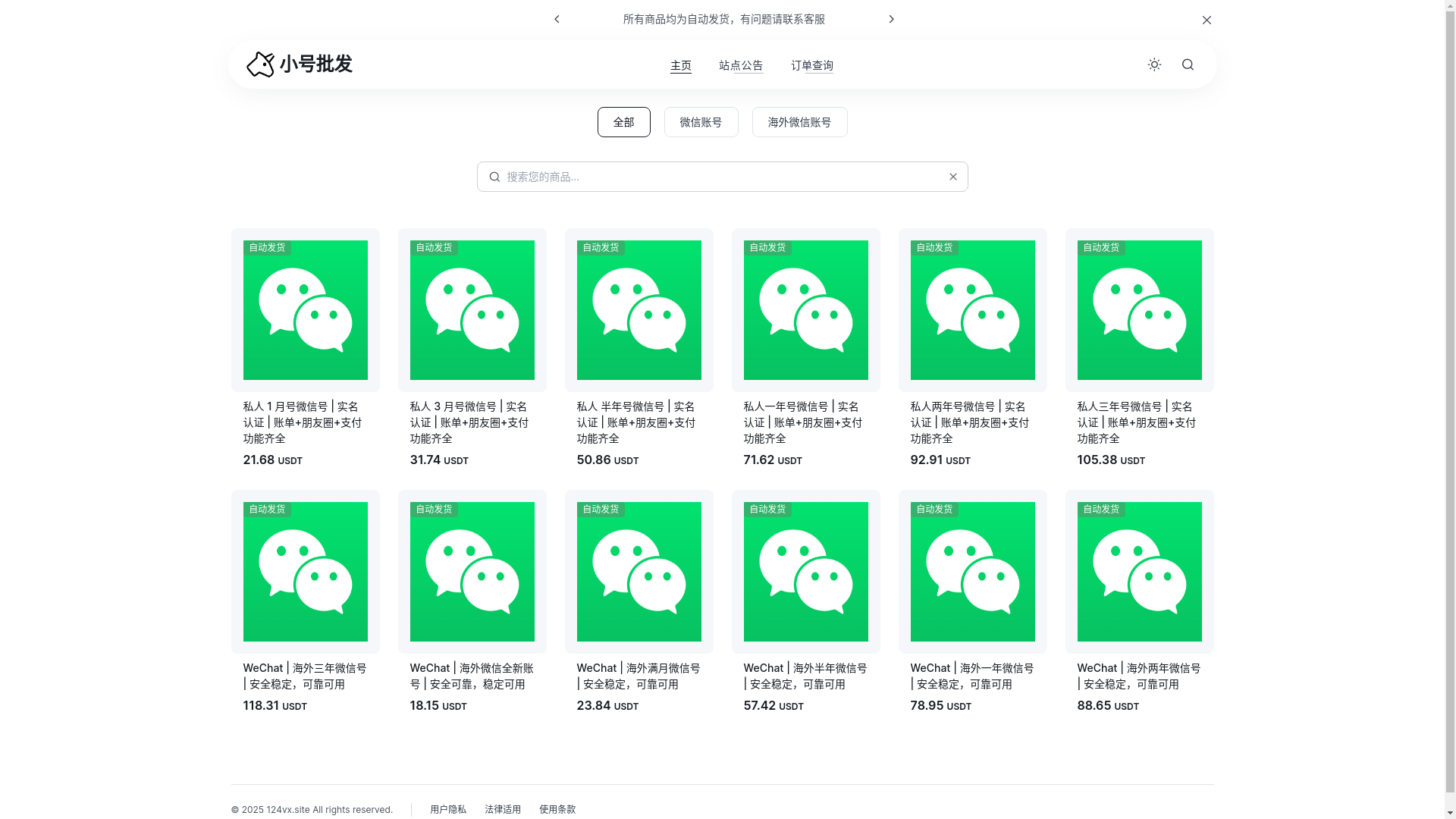Click the 小号批发 site logo
The image size is (1456, 819).
pyautogui.click(x=300, y=64)
